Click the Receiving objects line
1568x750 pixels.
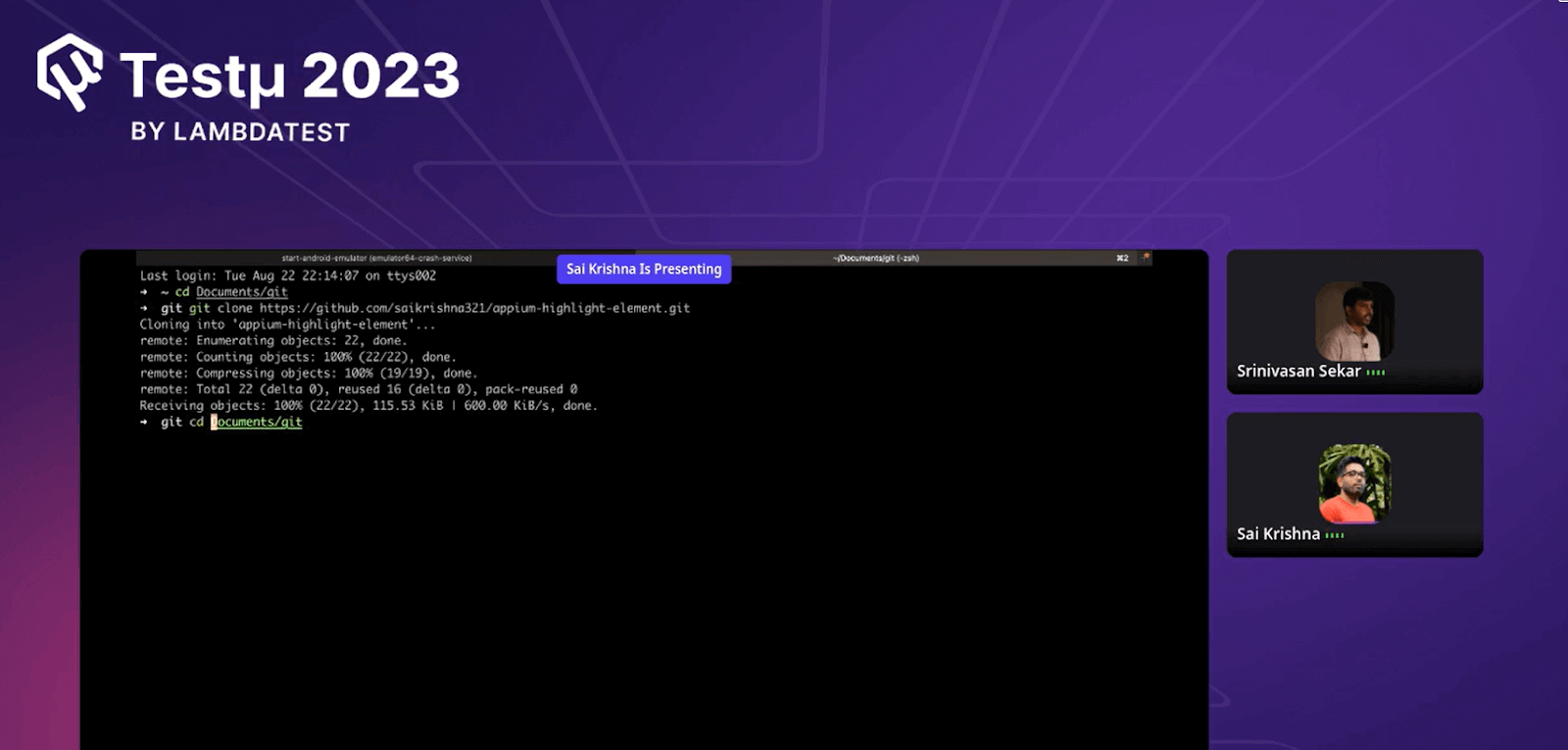[368, 405]
